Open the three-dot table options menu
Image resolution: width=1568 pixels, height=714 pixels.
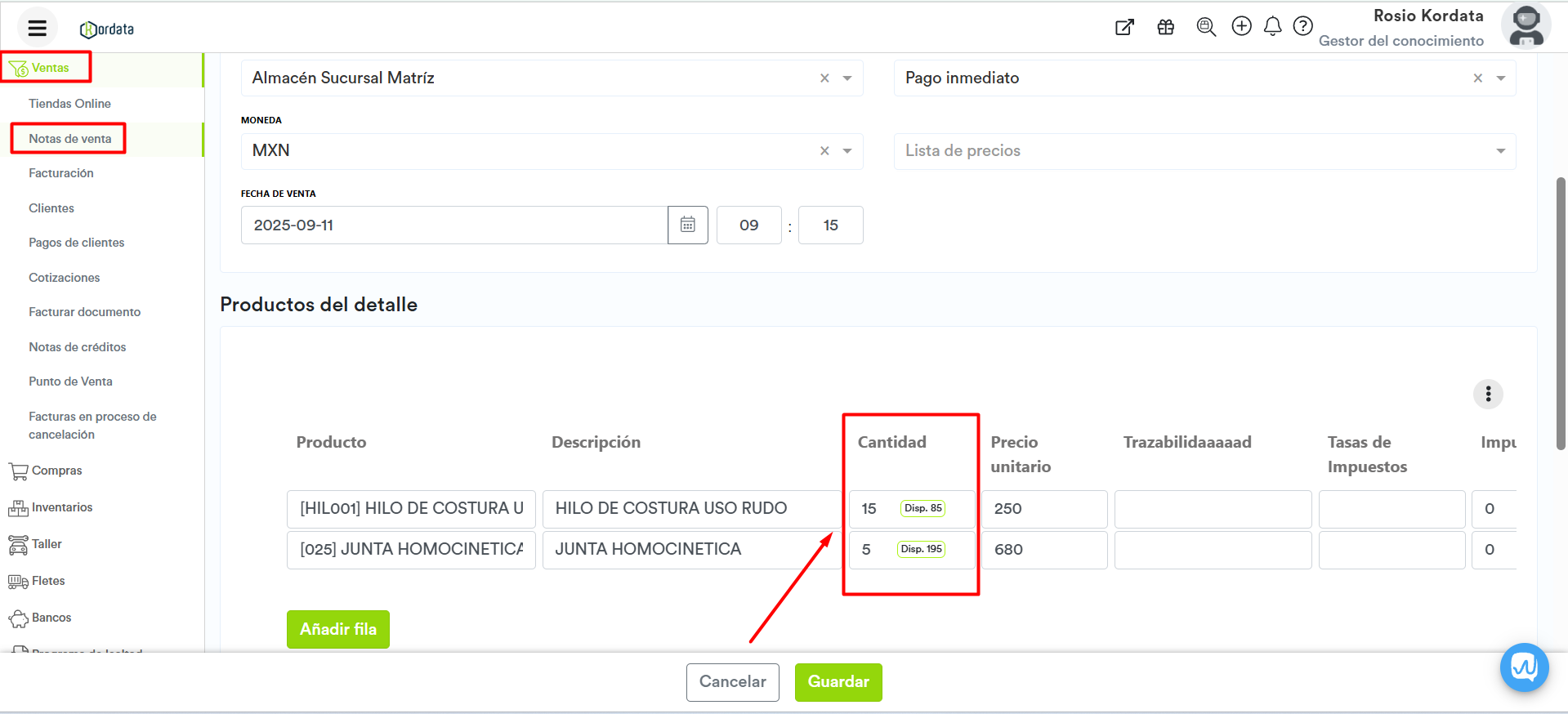[1488, 395]
